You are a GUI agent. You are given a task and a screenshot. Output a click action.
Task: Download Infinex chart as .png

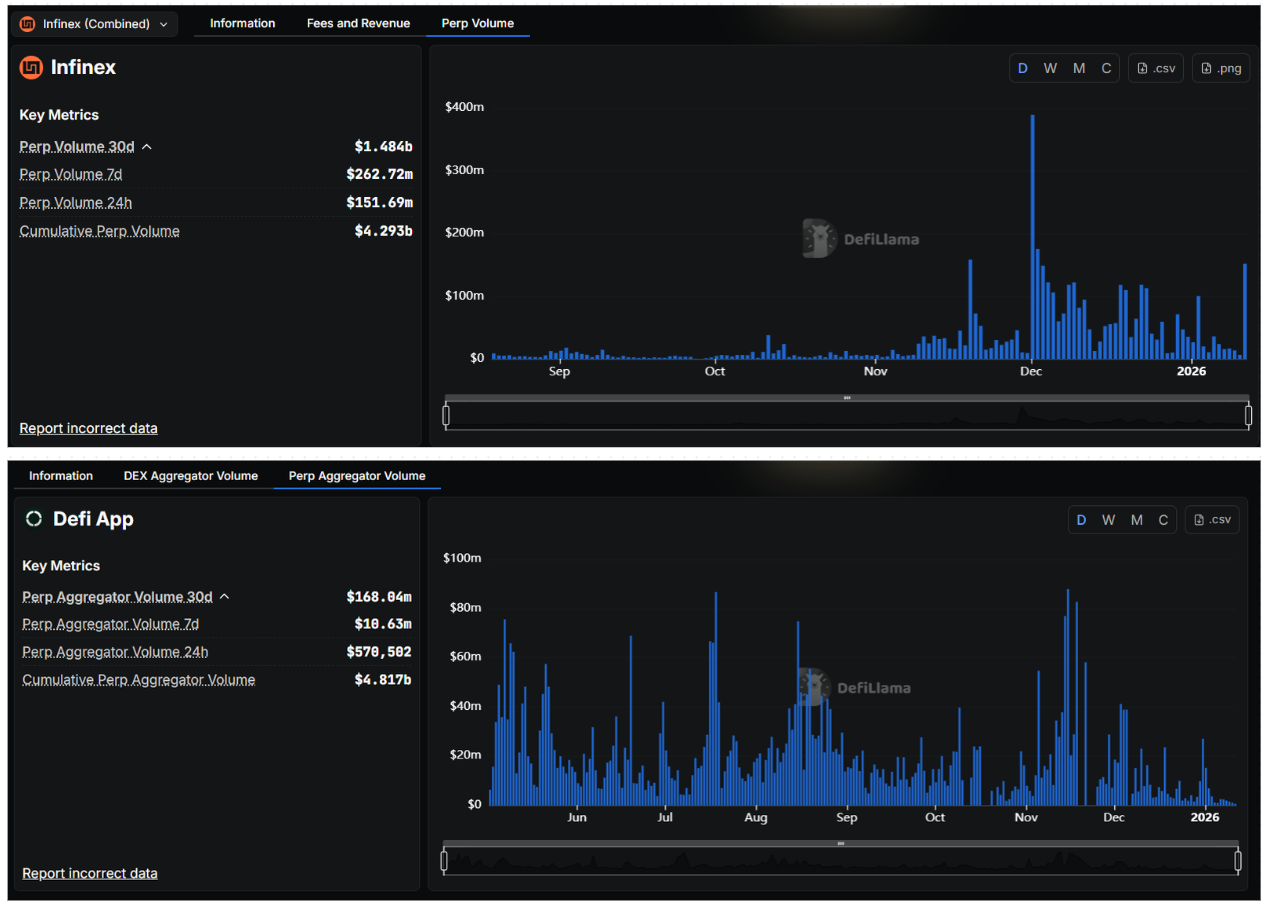[1220, 68]
